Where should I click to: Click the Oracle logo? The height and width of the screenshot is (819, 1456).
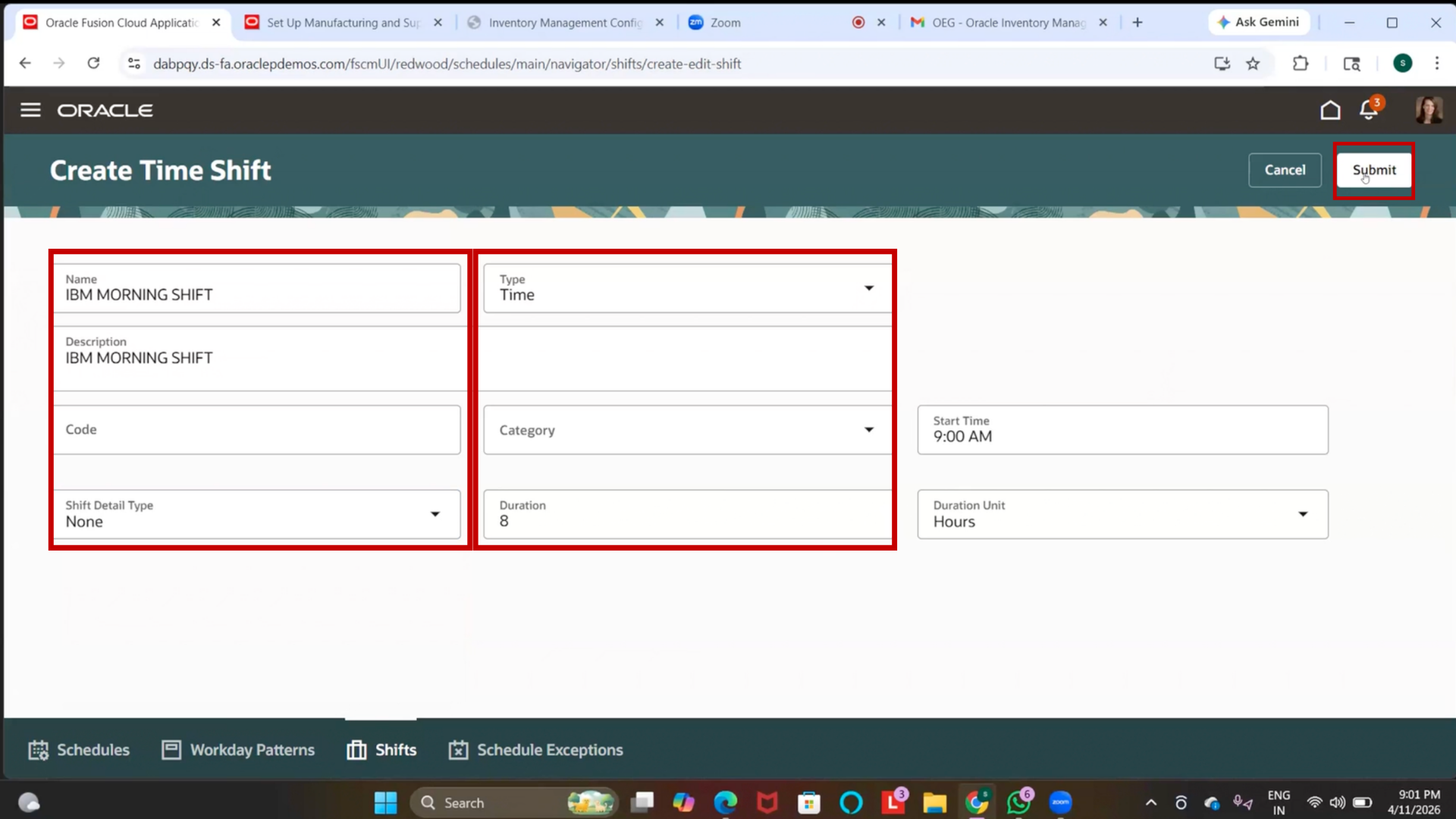(105, 111)
